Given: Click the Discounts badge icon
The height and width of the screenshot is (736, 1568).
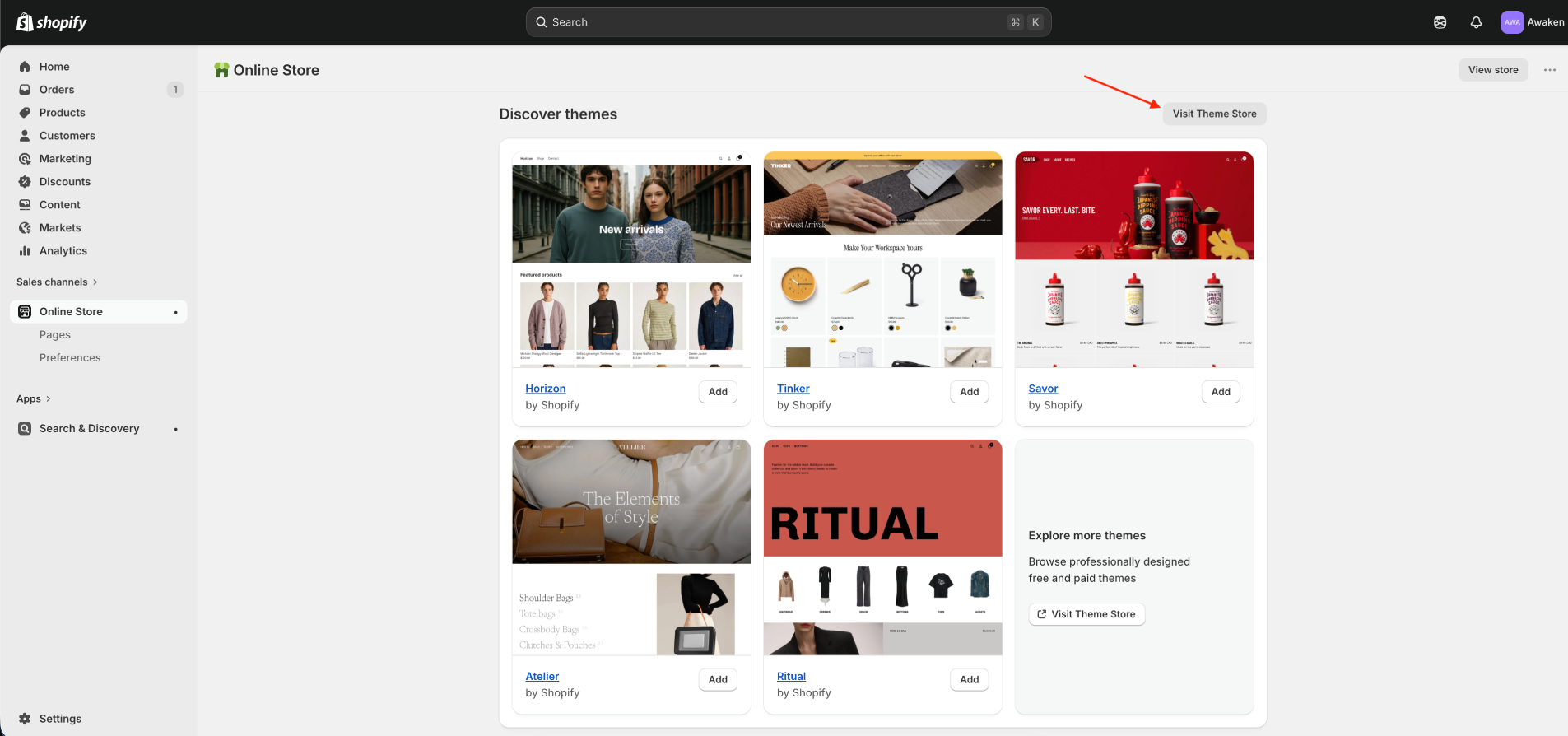Looking at the screenshot, I should (25, 182).
